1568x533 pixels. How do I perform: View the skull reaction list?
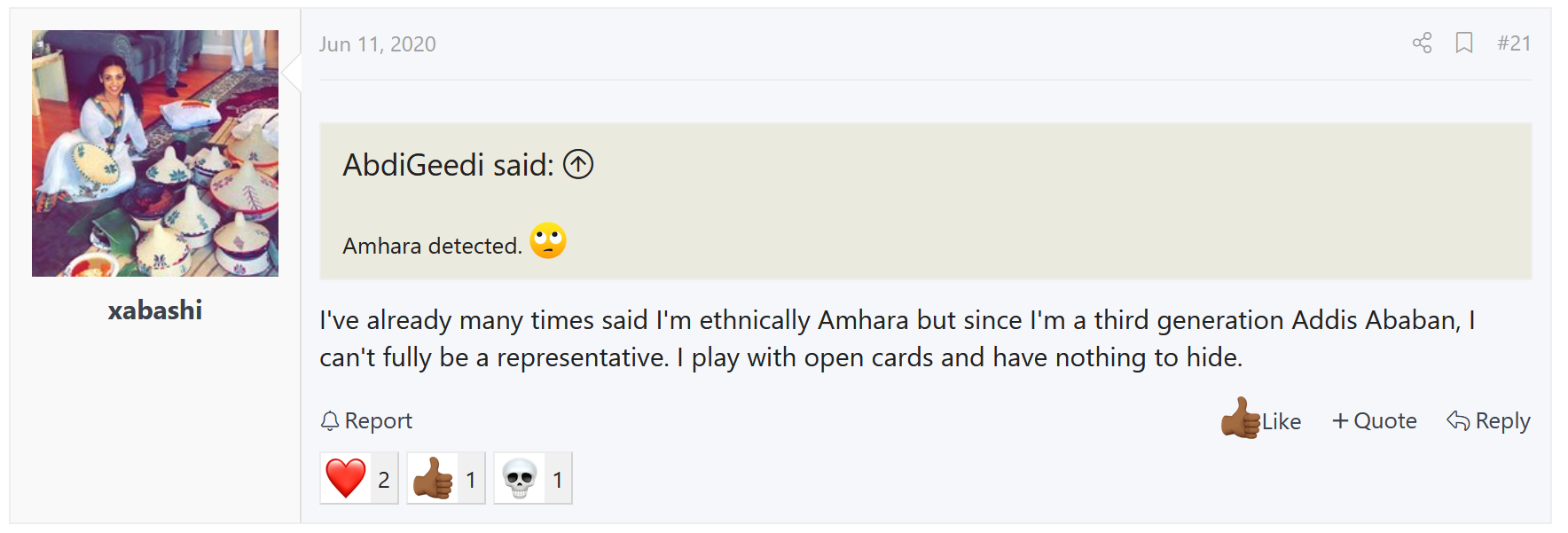click(533, 479)
